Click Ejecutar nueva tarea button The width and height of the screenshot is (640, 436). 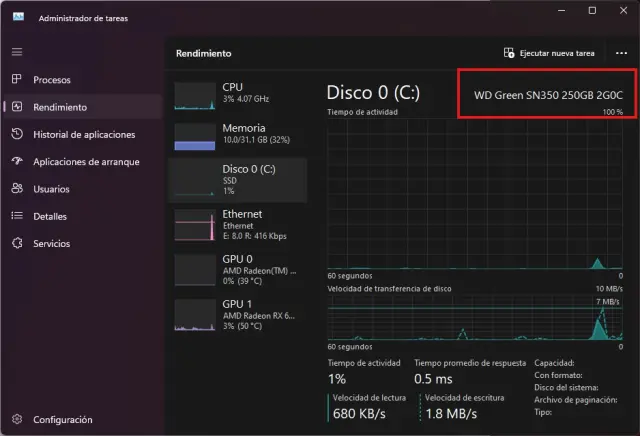pyautogui.click(x=550, y=53)
